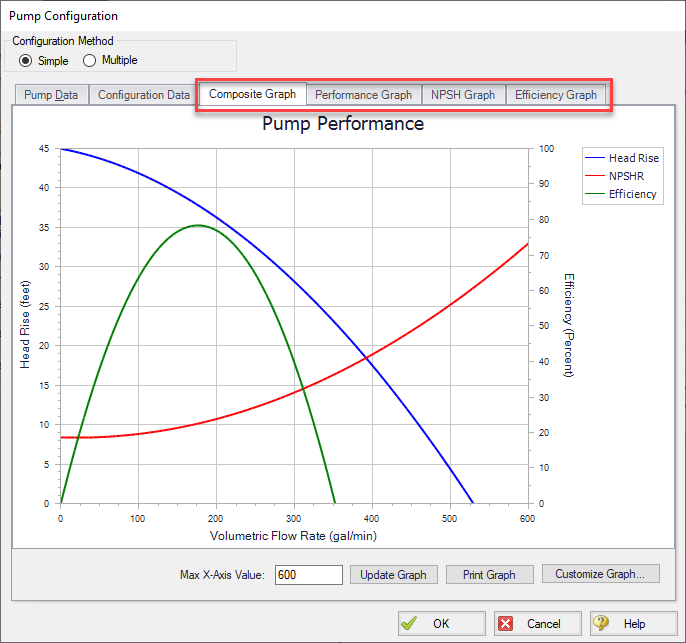
Task: Go to the Performance Graph tab
Action: coord(363,95)
